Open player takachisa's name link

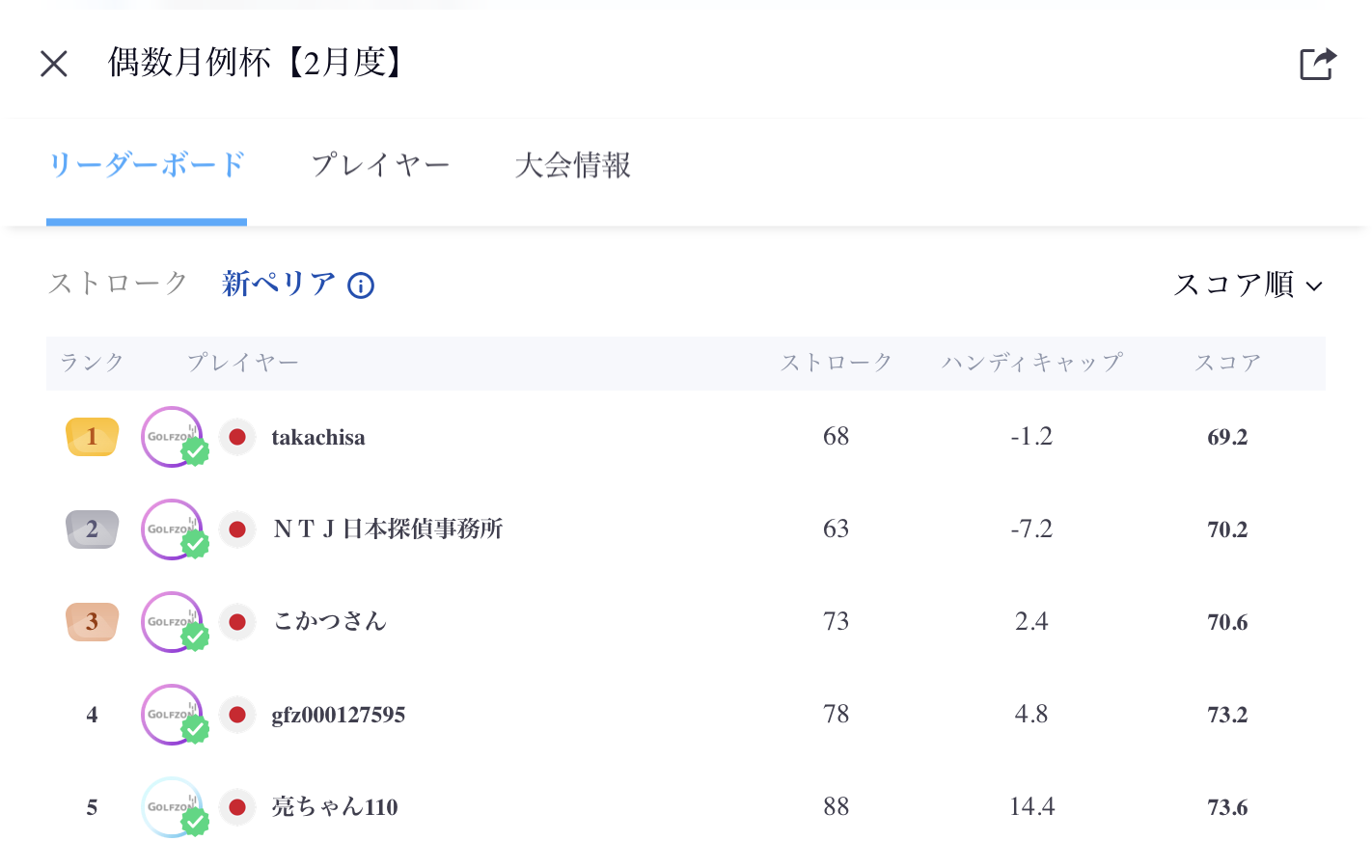click(318, 438)
